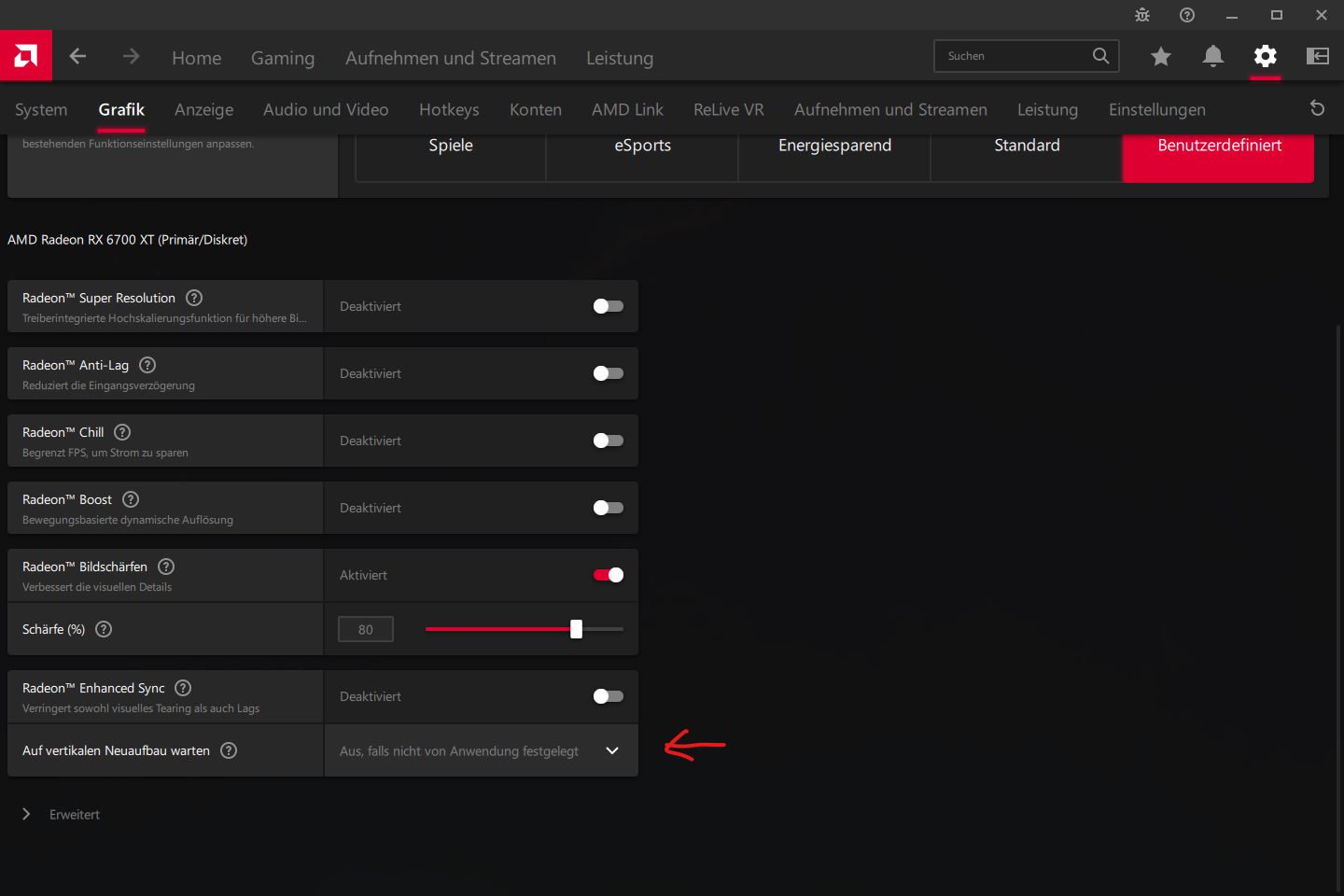Image resolution: width=1344 pixels, height=896 pixels.
Task: Open settings gear icon
Action: 1266,56
